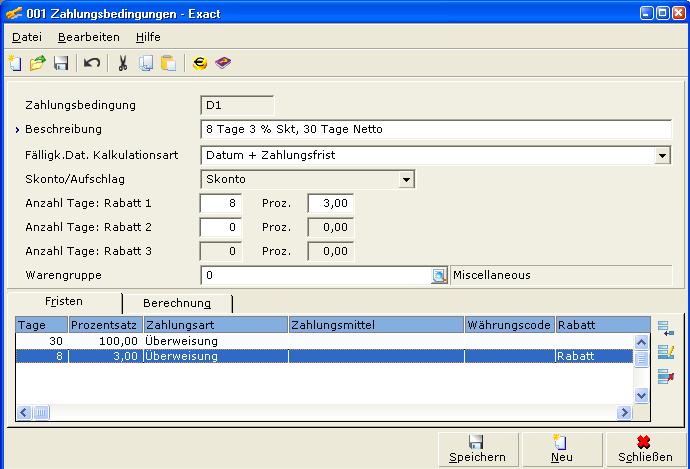Image resolution: width=690 pixels, height=469 pixels.
Task: Click the Copy toolbar icon
Action: click(x=146, y=63)
